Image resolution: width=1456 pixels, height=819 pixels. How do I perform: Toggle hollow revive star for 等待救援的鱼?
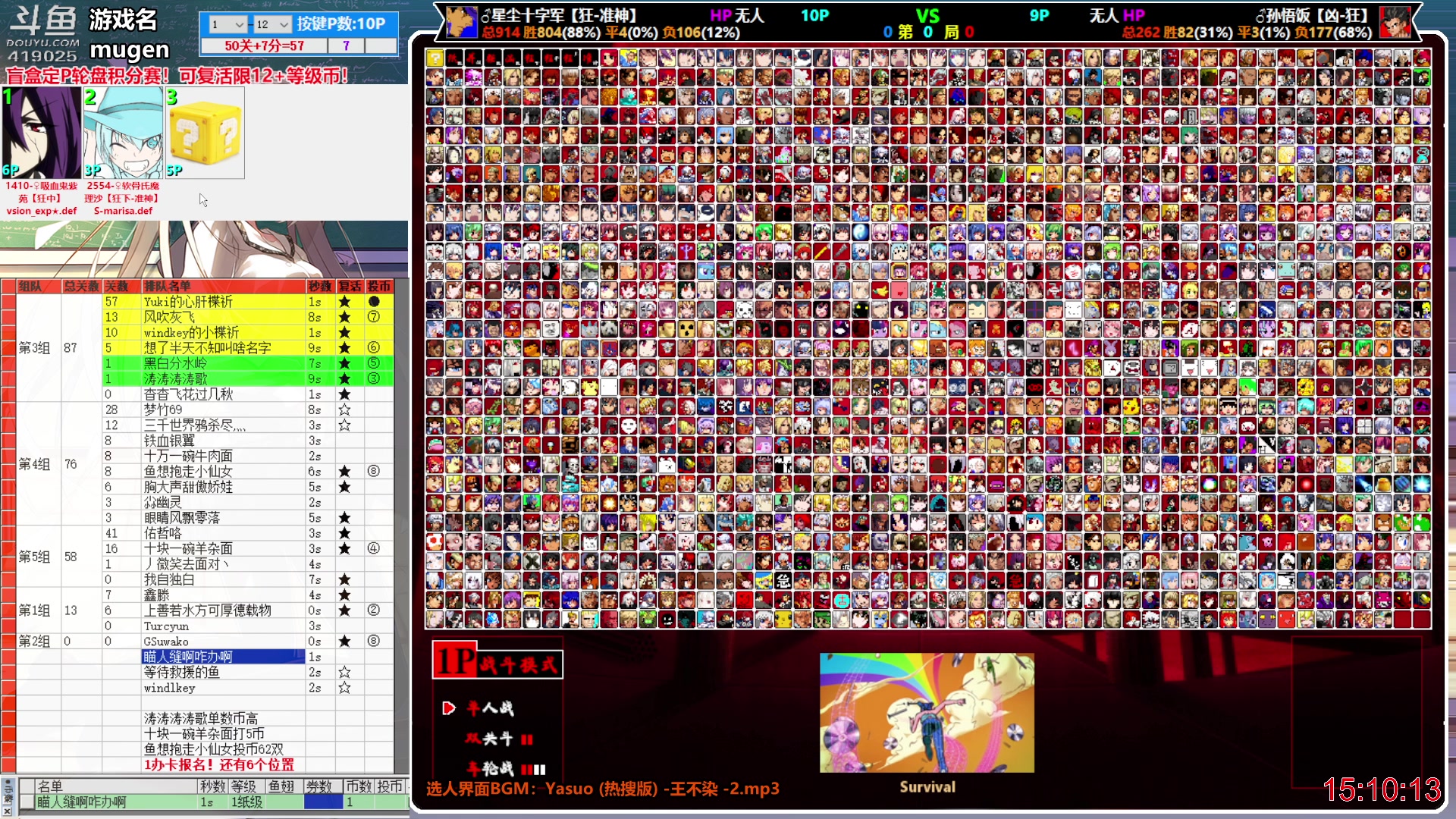[344, 673]
